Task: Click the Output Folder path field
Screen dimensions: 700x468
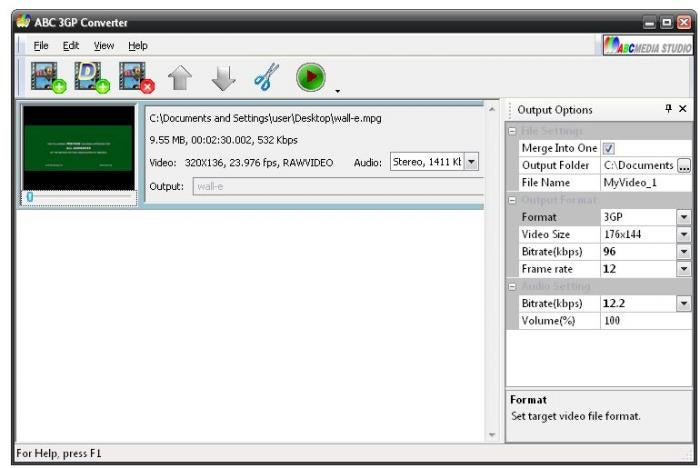Action: pyautogui.click(x=639, y=166)
